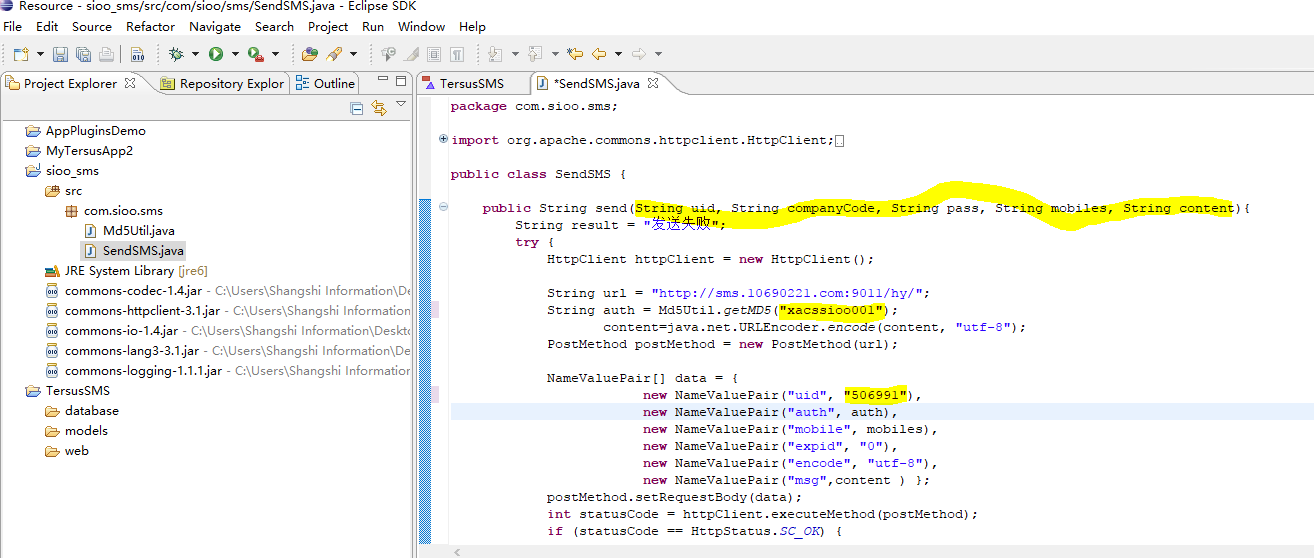Open the Navigate menu
The width and height of the screenshot is (1314, 558).
pos(215,26)
